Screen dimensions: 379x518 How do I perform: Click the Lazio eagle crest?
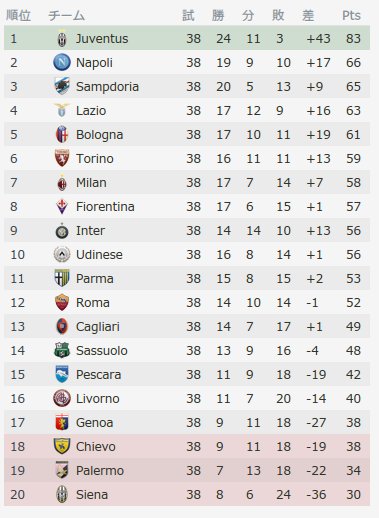coord(62,110)
